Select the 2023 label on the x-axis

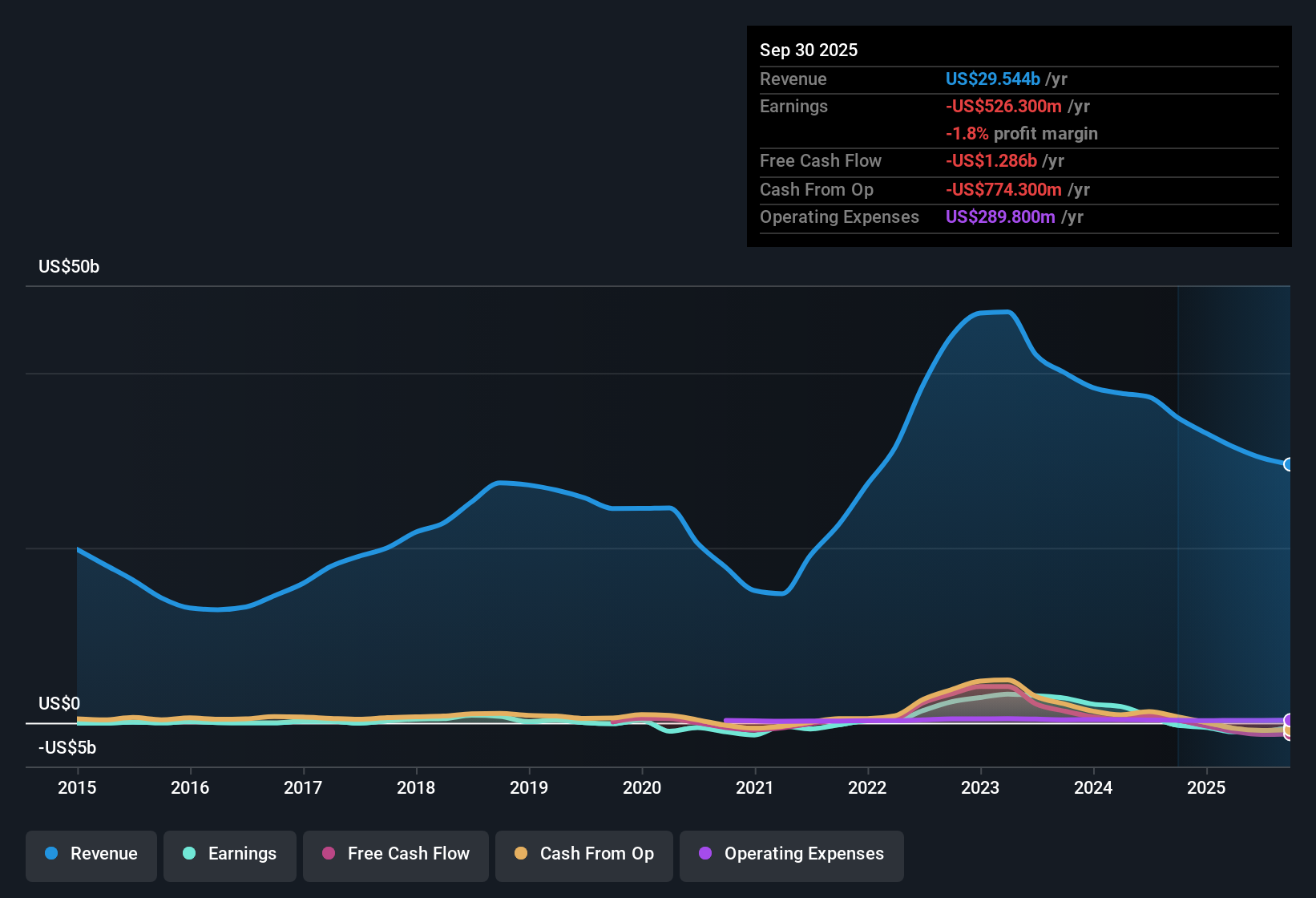[980, 788]
